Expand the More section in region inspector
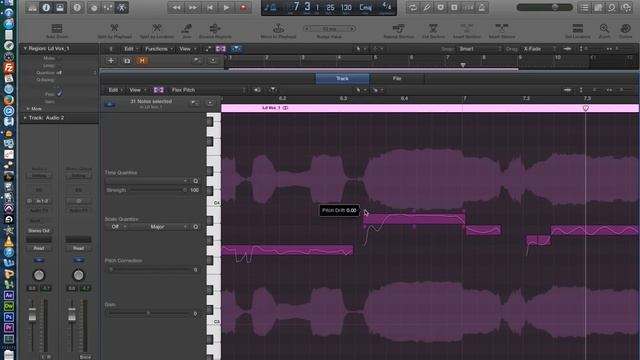Screen dimensions: 640x360 pos(28,109)
